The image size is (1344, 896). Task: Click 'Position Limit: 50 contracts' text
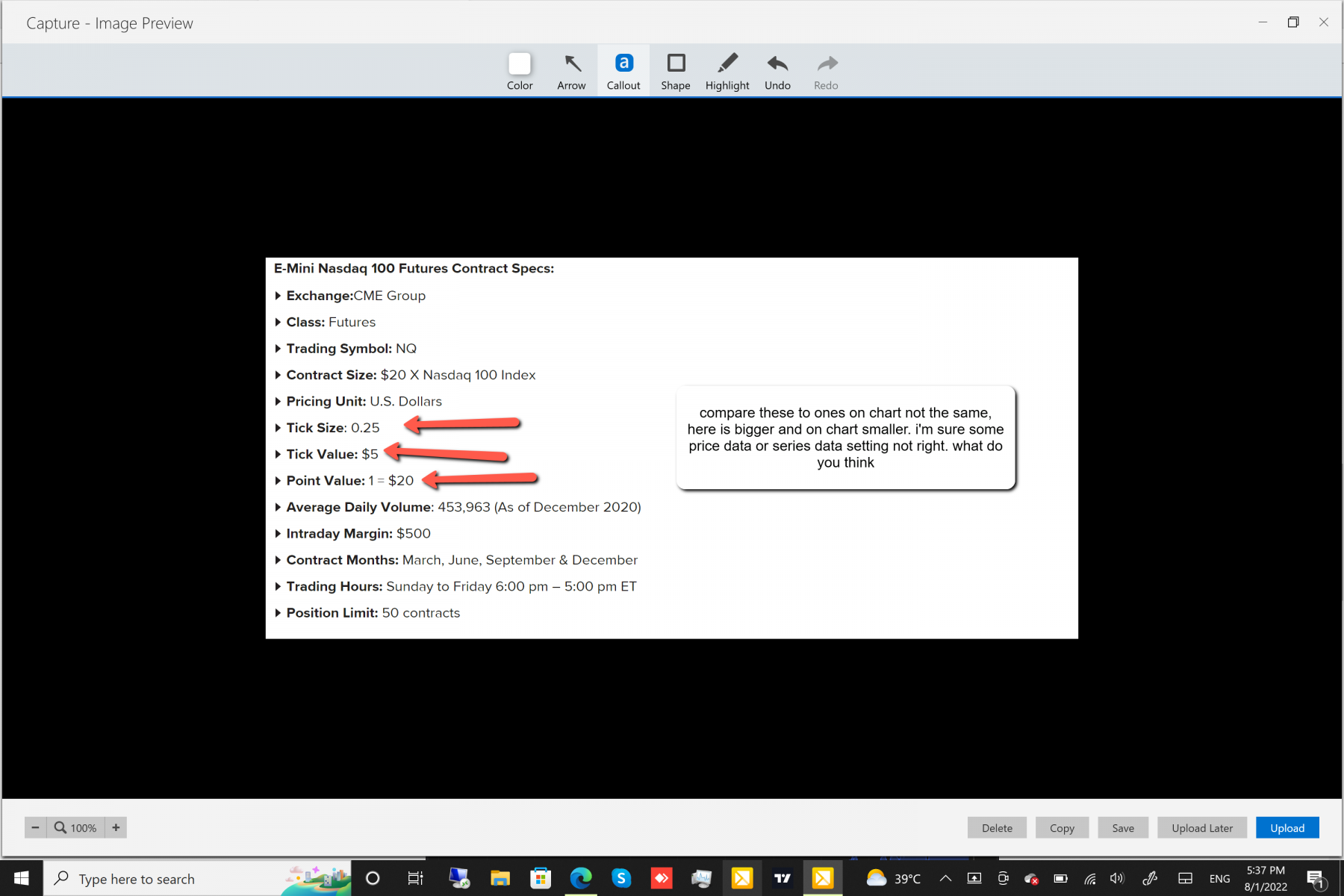(x=373, y=613)
